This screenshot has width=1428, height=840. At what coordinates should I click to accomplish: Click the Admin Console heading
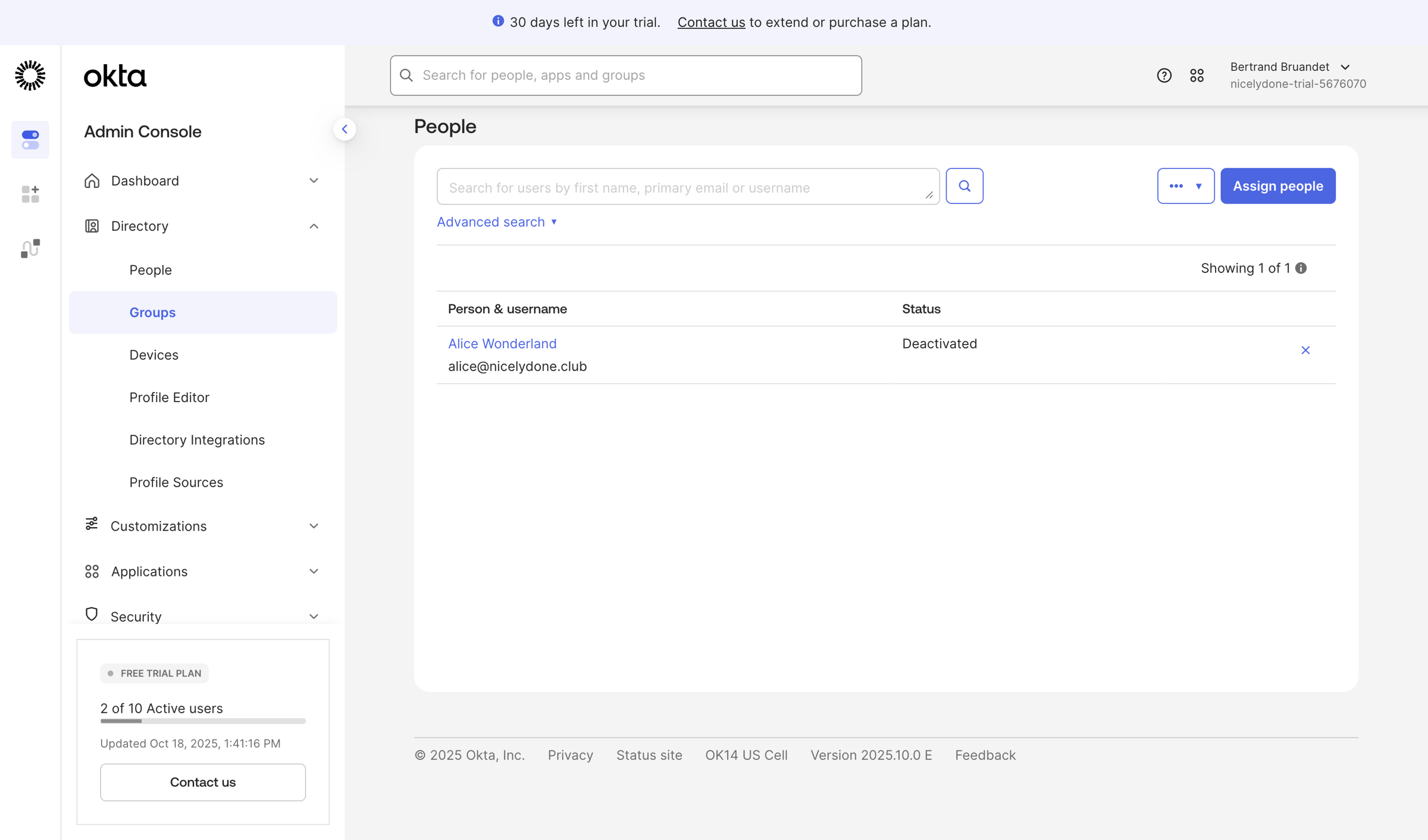[142, 131]
